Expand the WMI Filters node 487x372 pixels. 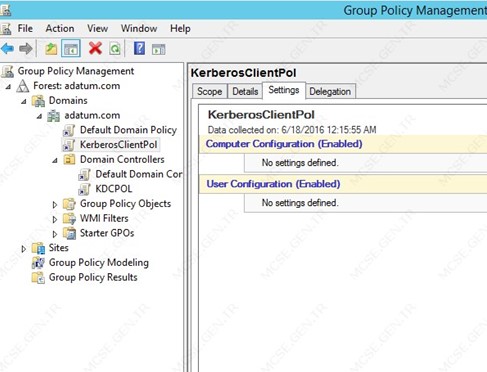pos(55,219)
